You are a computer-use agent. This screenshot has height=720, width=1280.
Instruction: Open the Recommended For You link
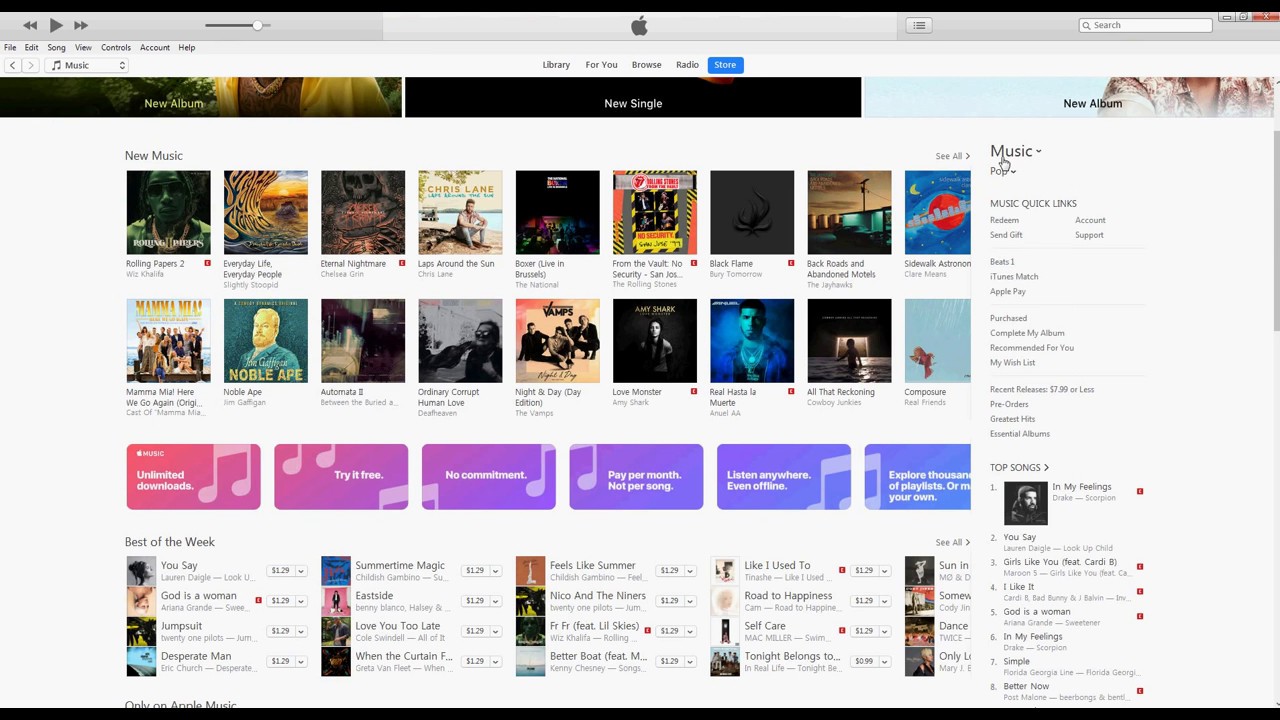1032,347
